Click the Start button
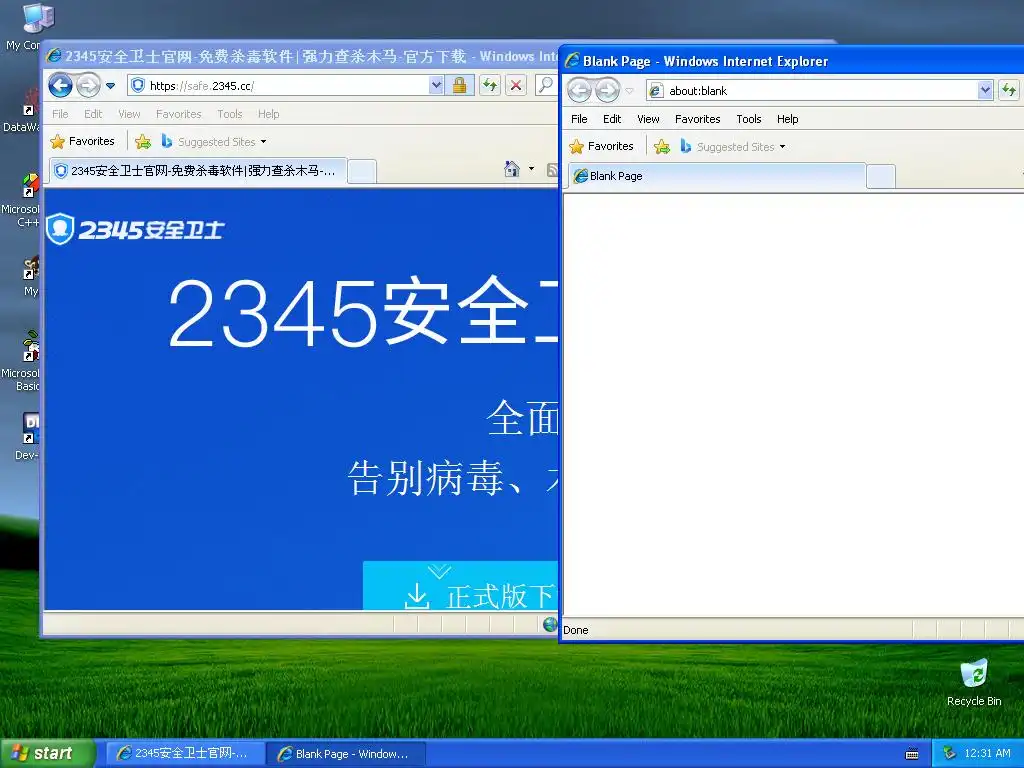Image resolution: width=1024 pixels, height=768 pixels. pyautogui.click(x=48, y=754)
